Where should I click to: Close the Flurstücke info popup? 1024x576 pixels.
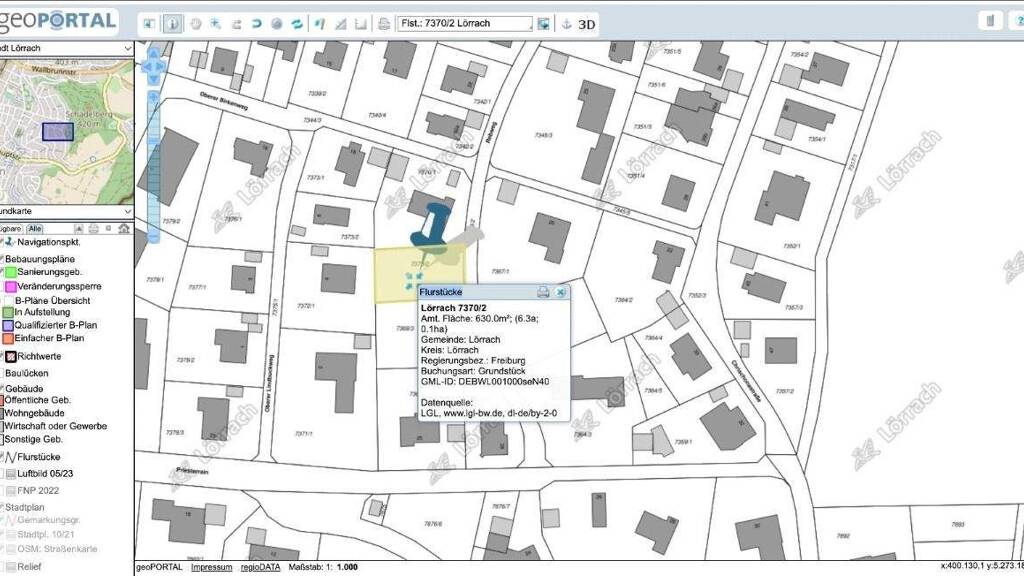pyautogui.click(x=561, y=292)
